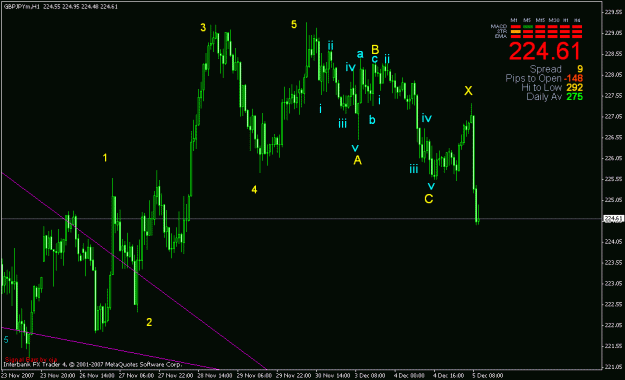Click the yellow wave label 2

point(149,322)
